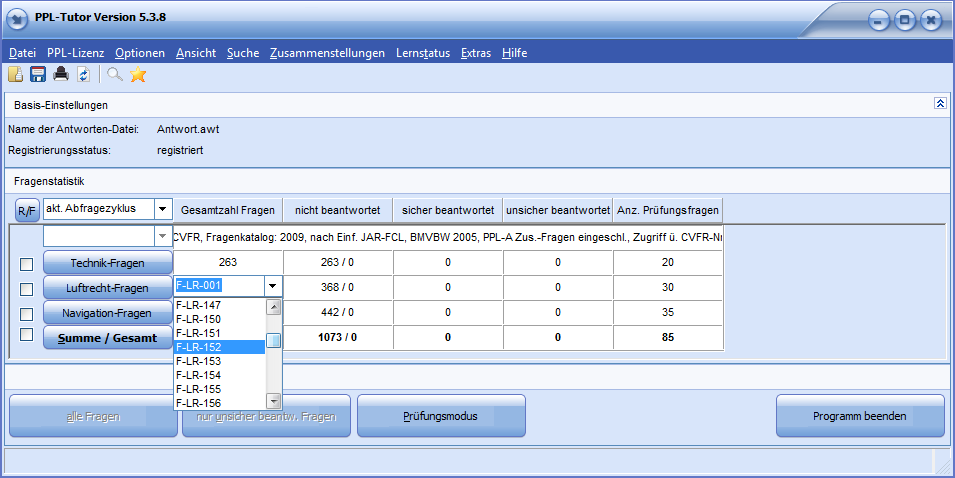This screenshot has width=955, height=478.
Task: Click the new document toolbar icon
Action: (15, 74)
